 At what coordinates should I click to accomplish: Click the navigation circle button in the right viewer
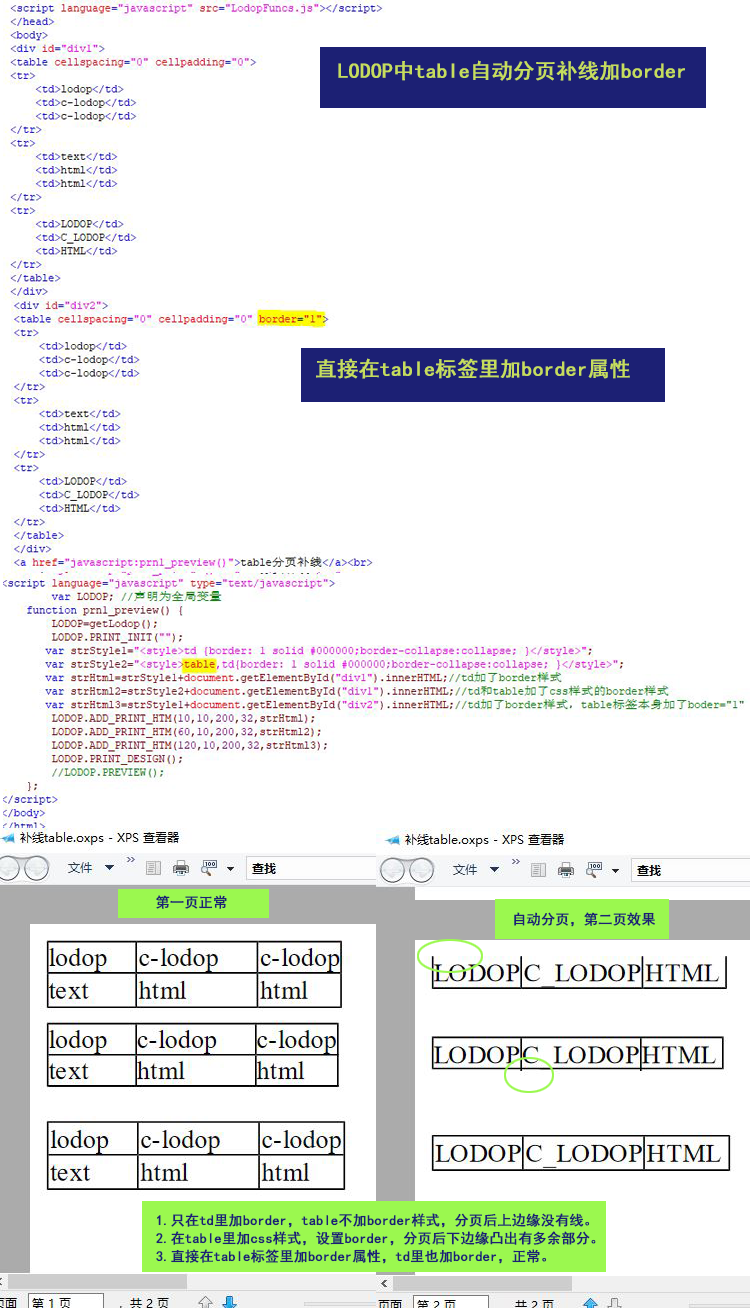point(407,870)
